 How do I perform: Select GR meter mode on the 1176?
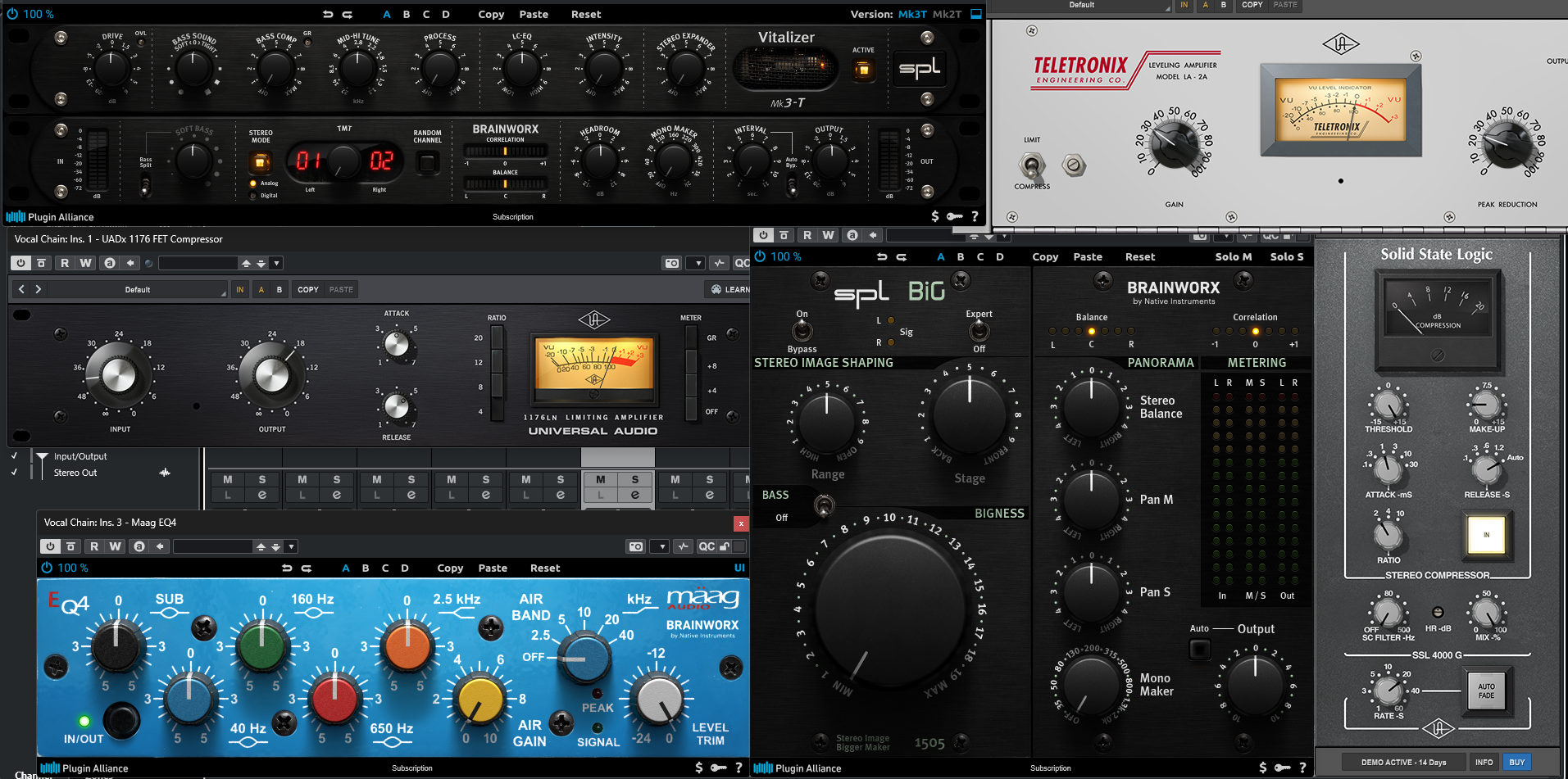pos(691,338)
